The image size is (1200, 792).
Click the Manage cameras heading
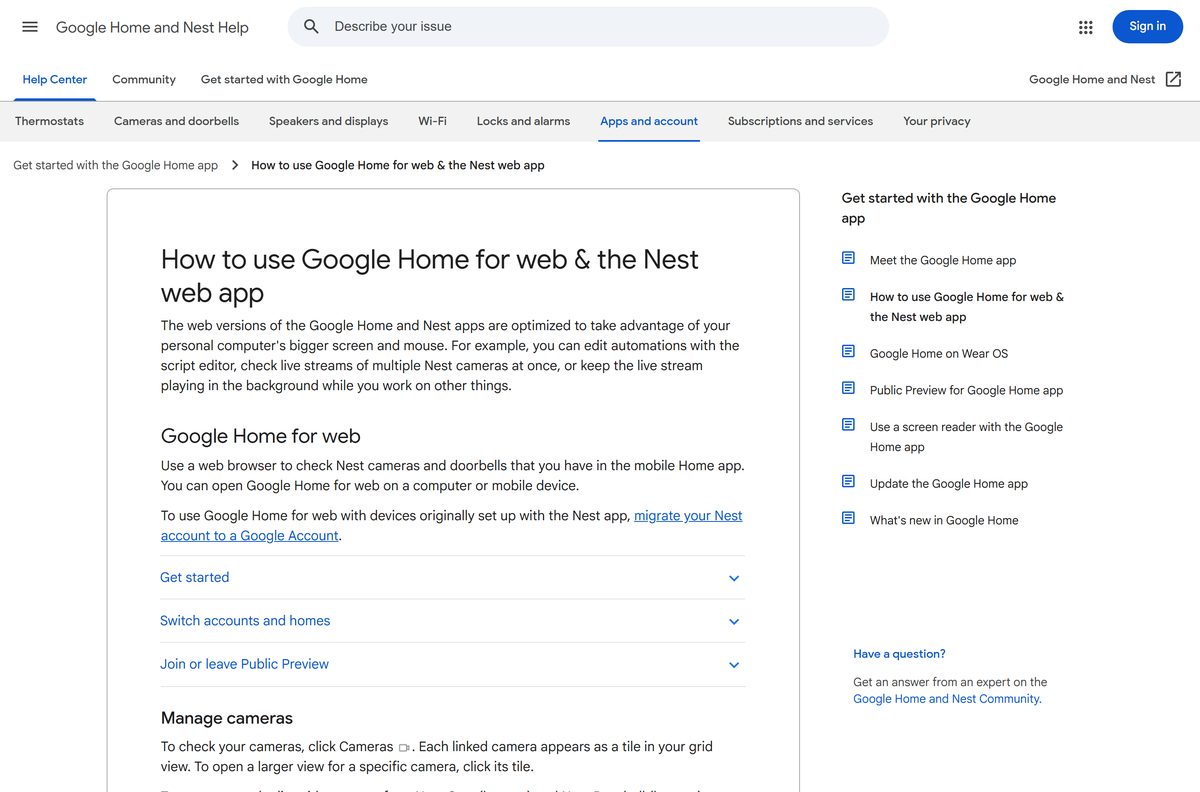pos(227,718)
